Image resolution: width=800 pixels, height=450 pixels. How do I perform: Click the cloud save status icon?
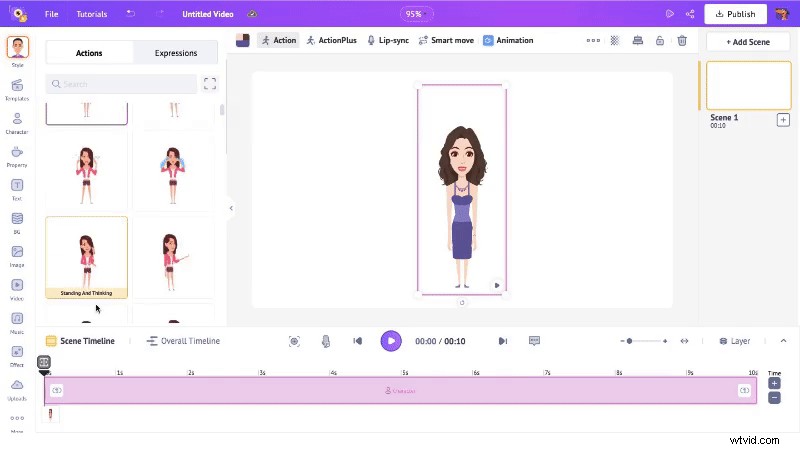[x=252, y=14]
